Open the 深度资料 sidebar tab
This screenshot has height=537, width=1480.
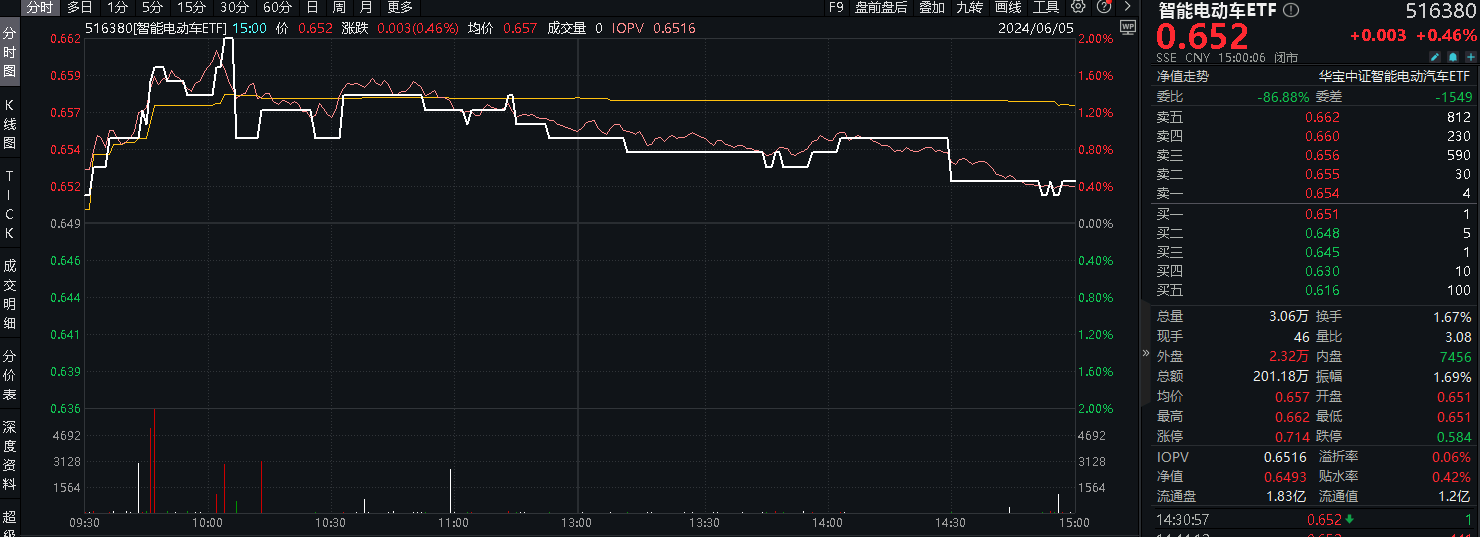(10, 456)
